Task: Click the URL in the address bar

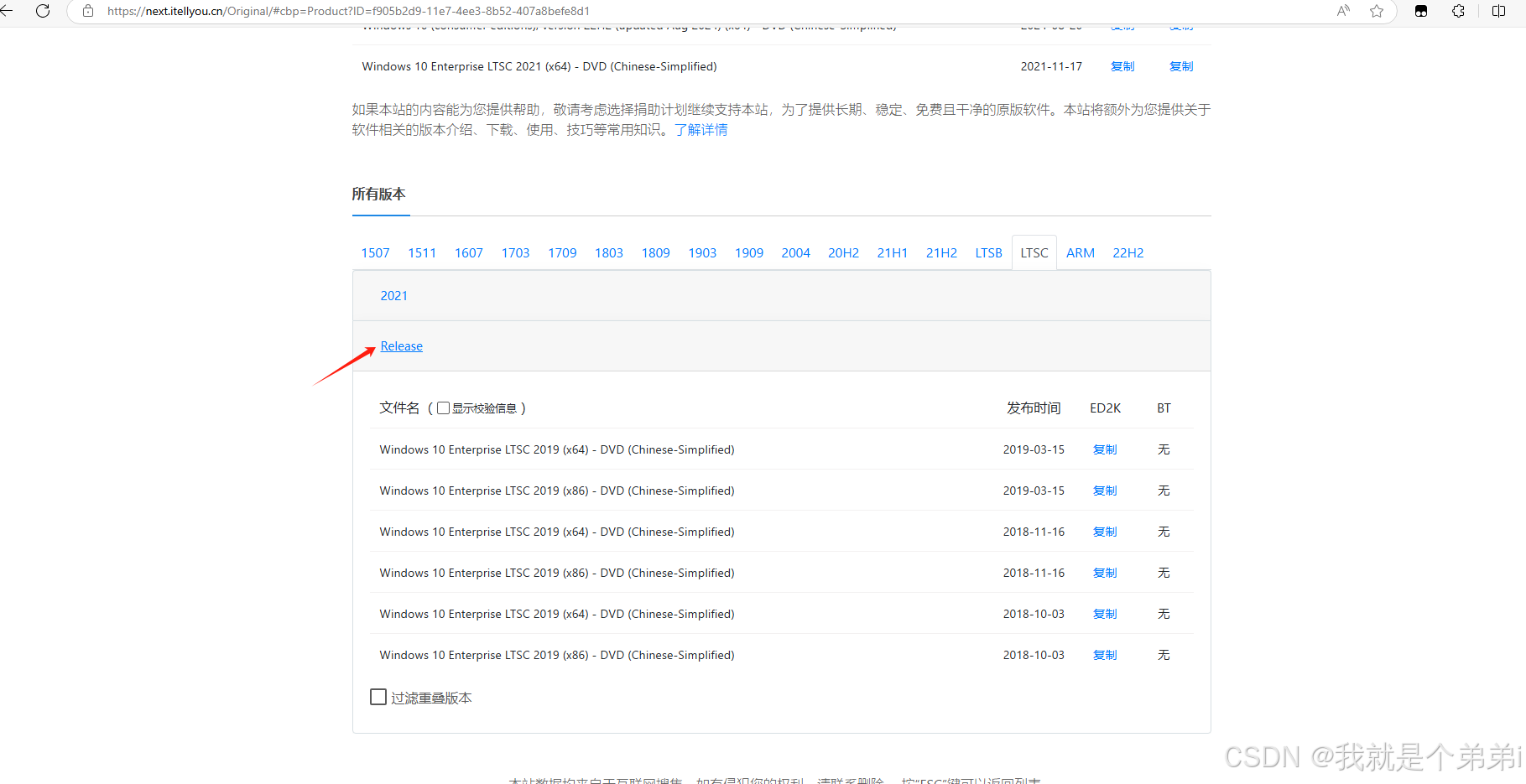Action: [x=348, y=11]
